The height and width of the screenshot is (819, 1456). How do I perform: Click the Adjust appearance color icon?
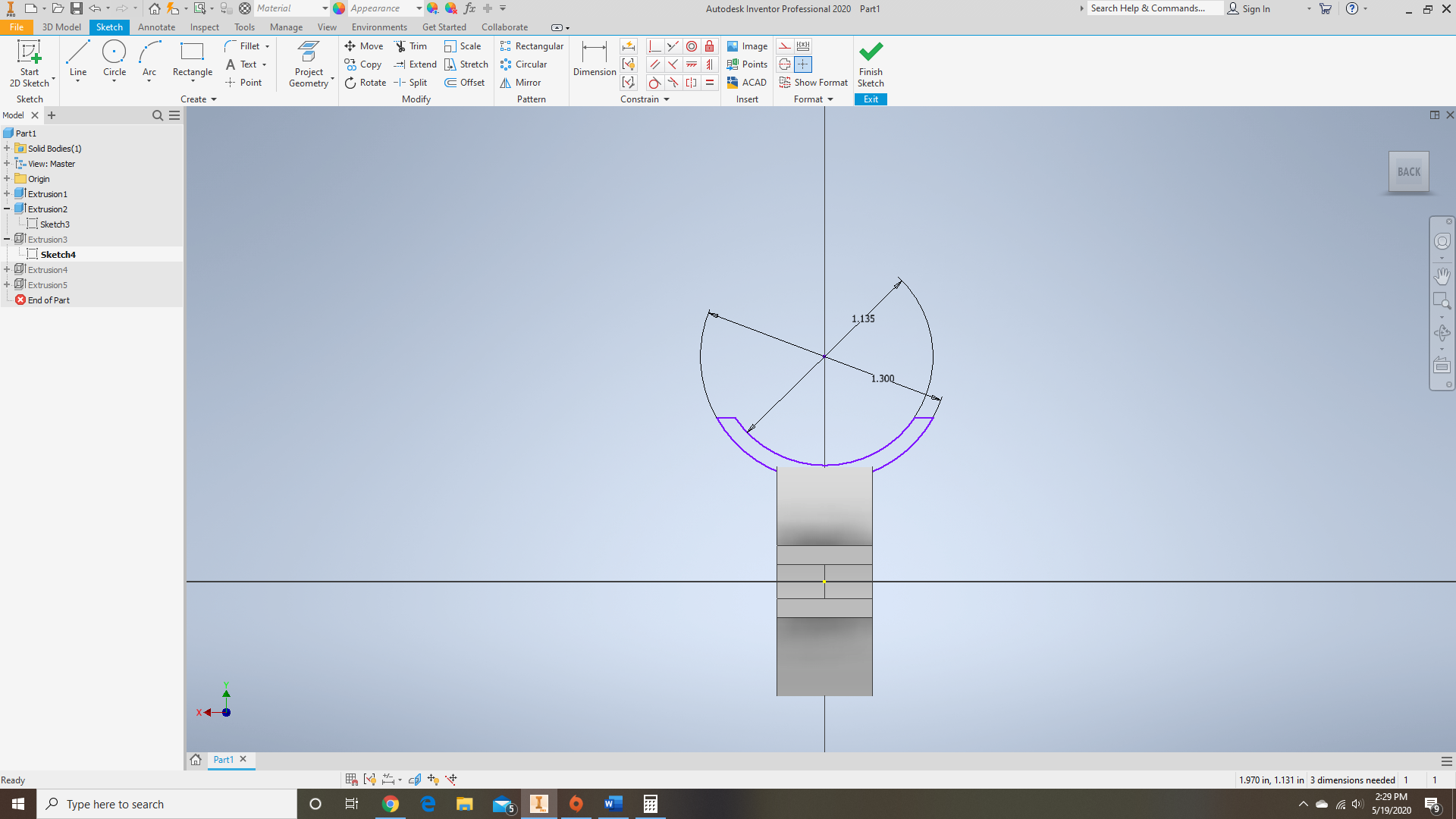432,8
